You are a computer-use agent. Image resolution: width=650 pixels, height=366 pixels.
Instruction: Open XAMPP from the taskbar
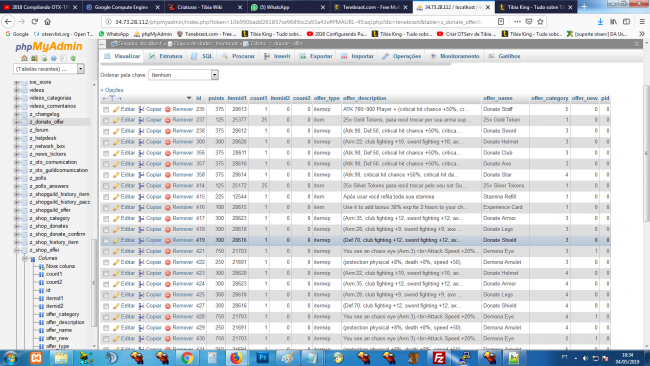click(x=36, y=358)
